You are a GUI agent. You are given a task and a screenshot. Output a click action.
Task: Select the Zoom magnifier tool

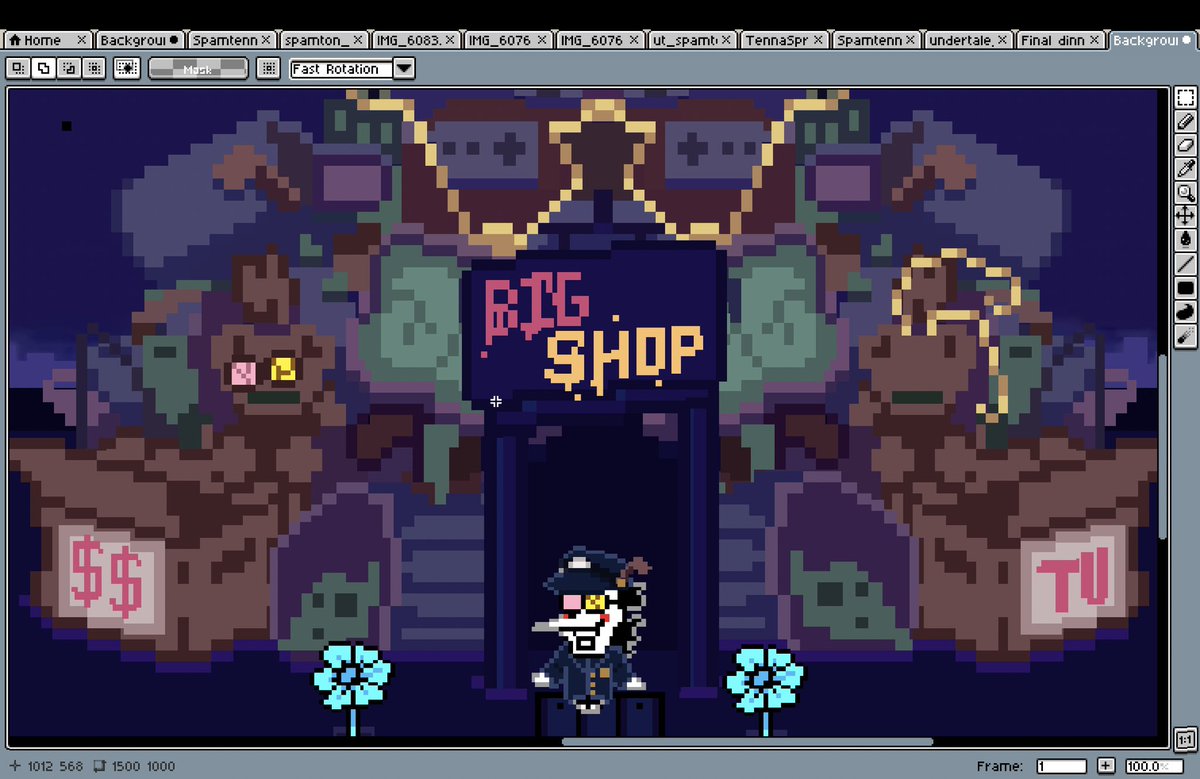point(1185,193)
